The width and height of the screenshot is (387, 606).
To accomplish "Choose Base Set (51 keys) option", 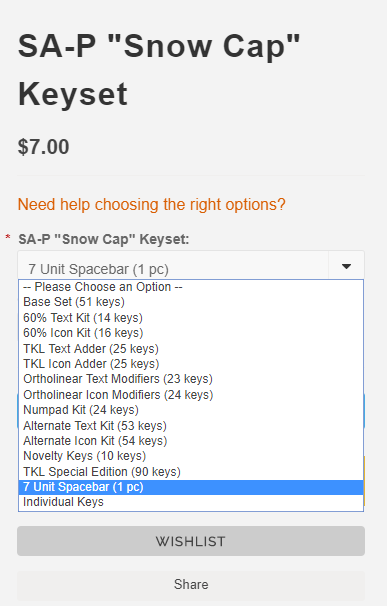I will [191, 302].
